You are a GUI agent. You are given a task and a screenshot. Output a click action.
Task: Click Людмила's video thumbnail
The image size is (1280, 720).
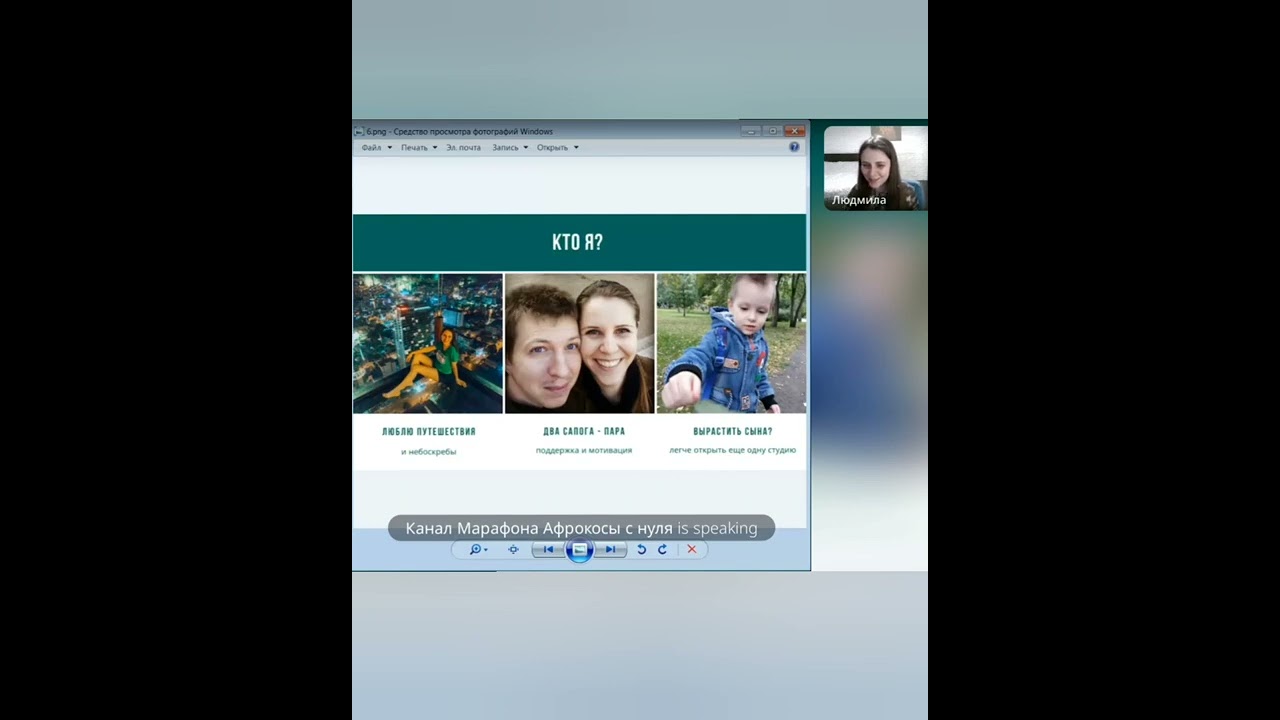pos(875,167)
